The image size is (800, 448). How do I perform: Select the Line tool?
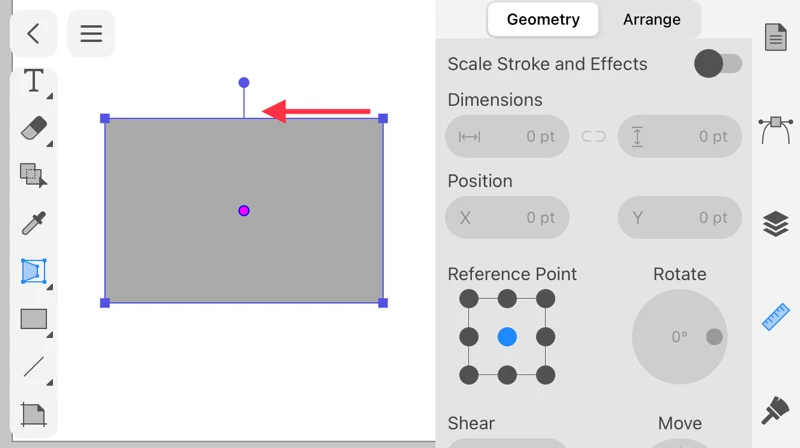34,366
